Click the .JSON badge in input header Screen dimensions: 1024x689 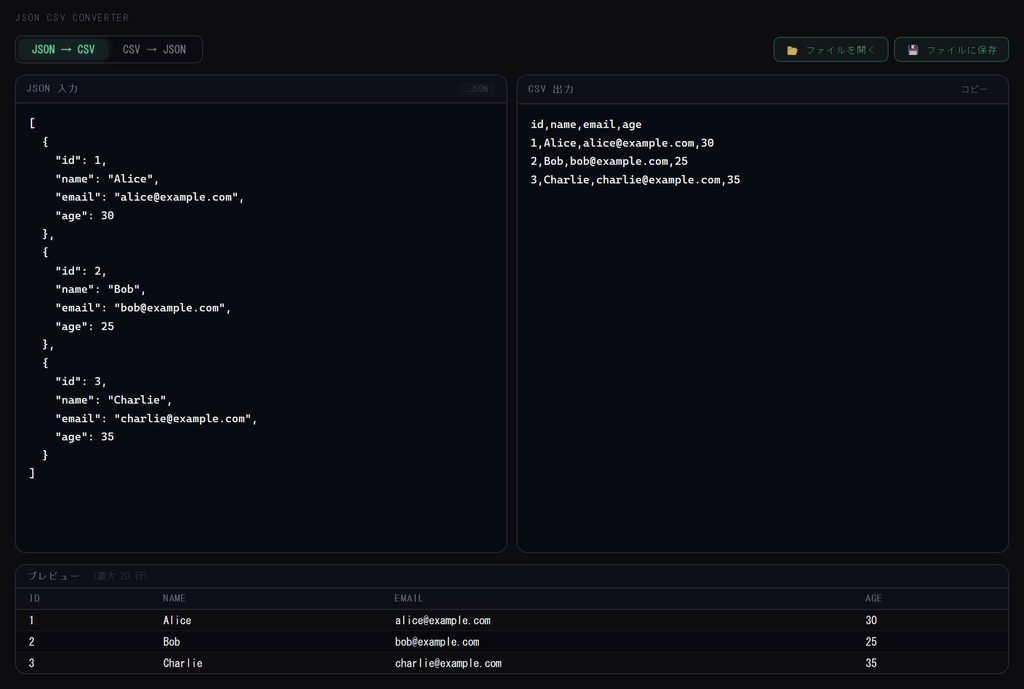(x=477, y=89)
